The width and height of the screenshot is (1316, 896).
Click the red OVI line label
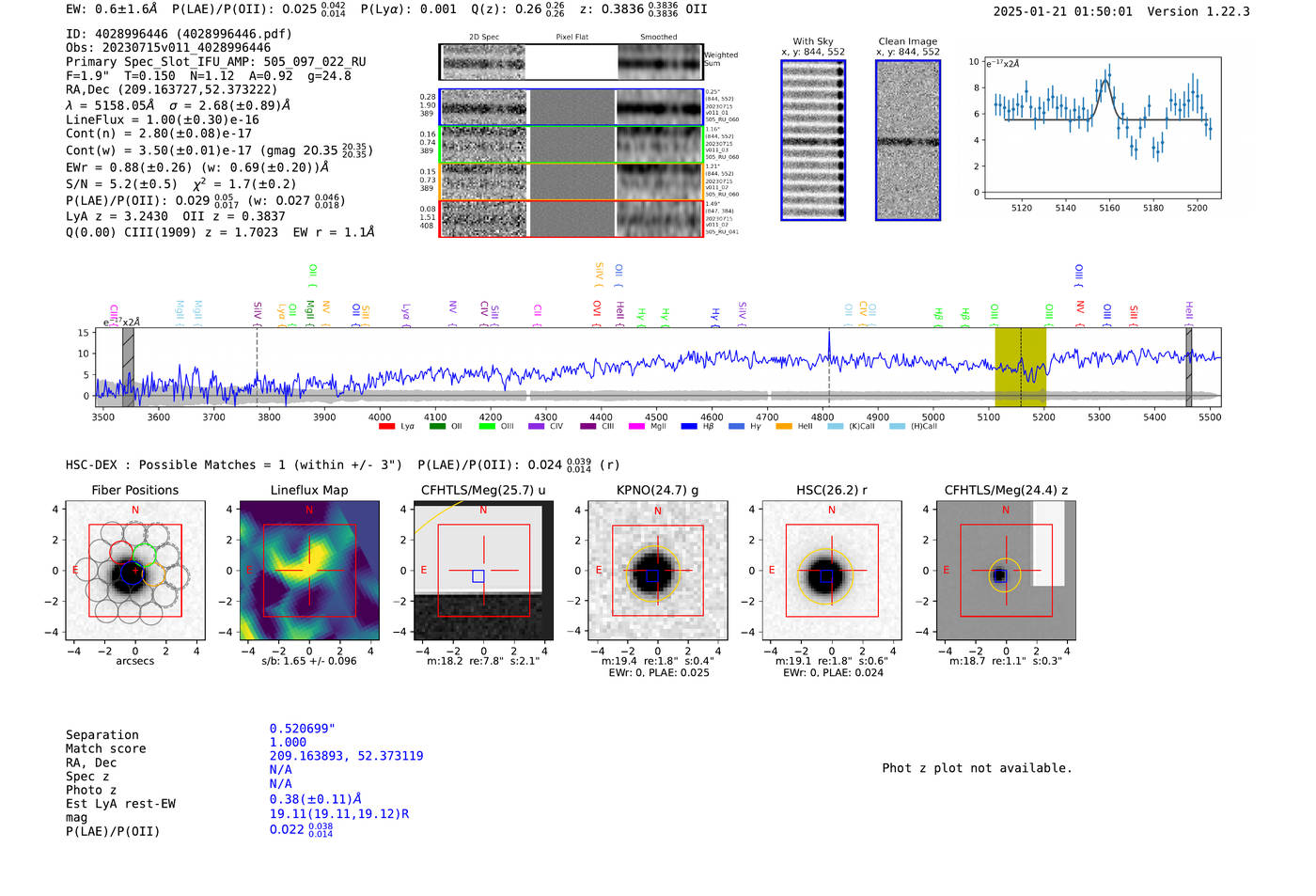(597, 314)
